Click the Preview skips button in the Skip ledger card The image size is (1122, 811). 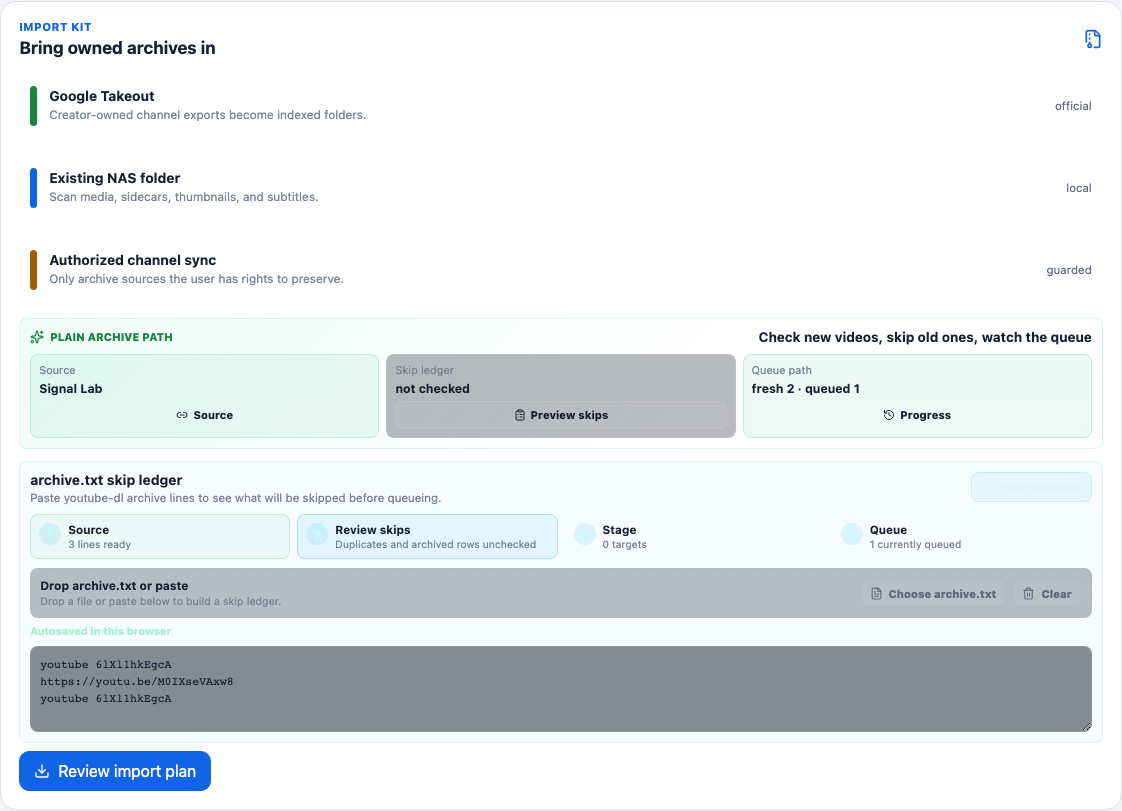coord(561,415)
